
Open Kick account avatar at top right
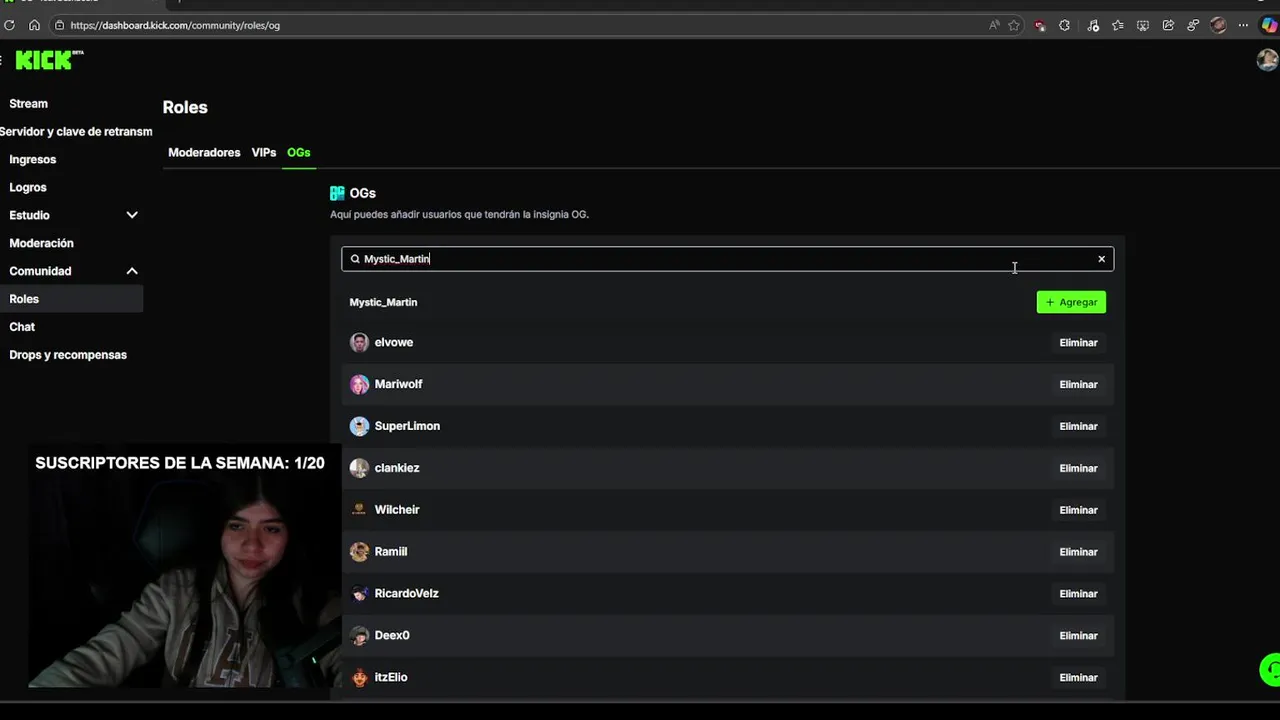(1267, 60)
